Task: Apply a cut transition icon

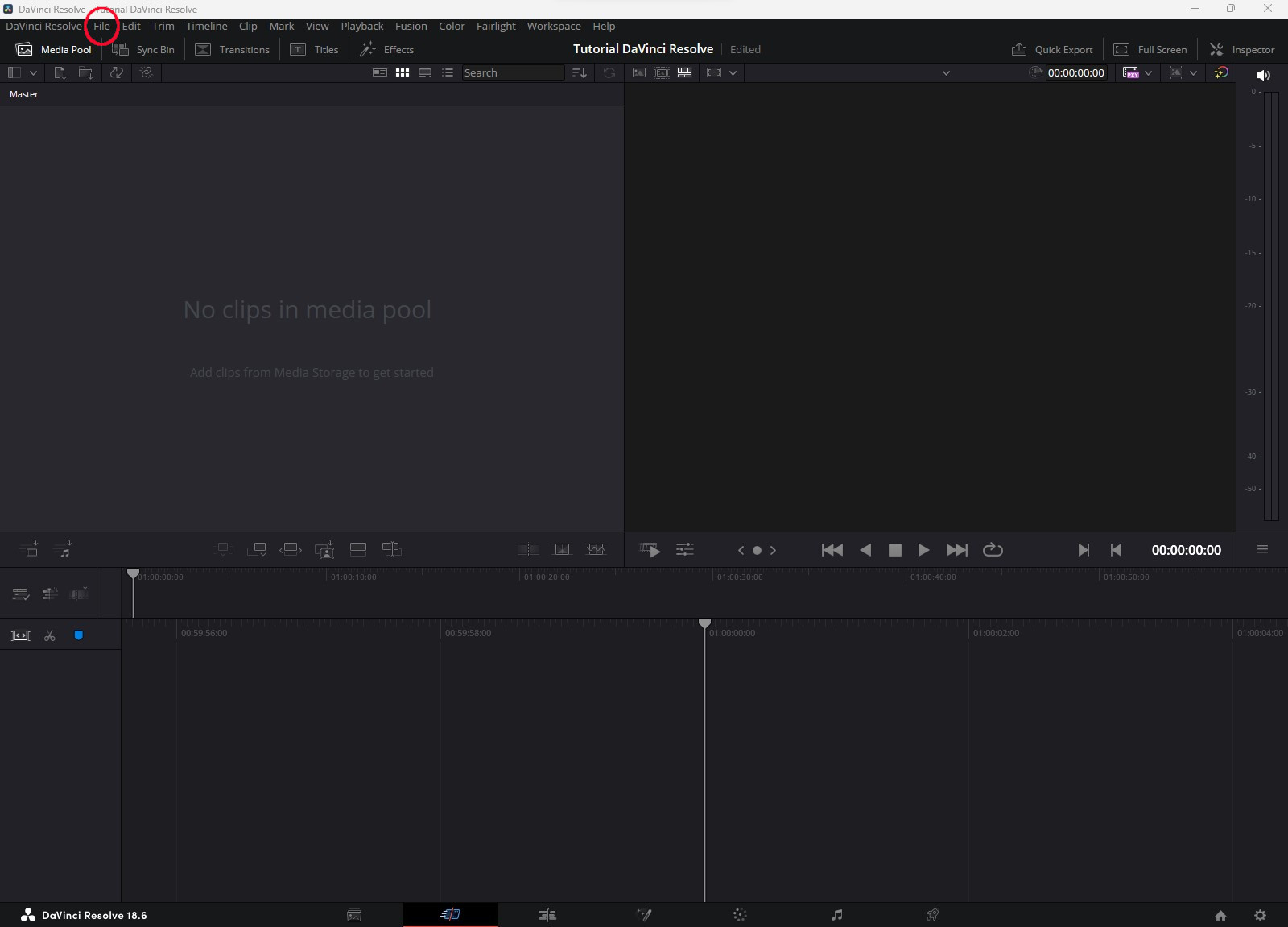Action: [x=528, y=549]
